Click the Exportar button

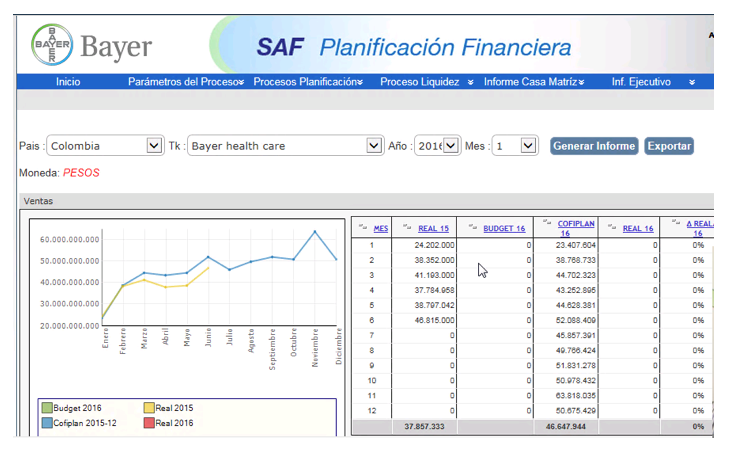[669, 146]
